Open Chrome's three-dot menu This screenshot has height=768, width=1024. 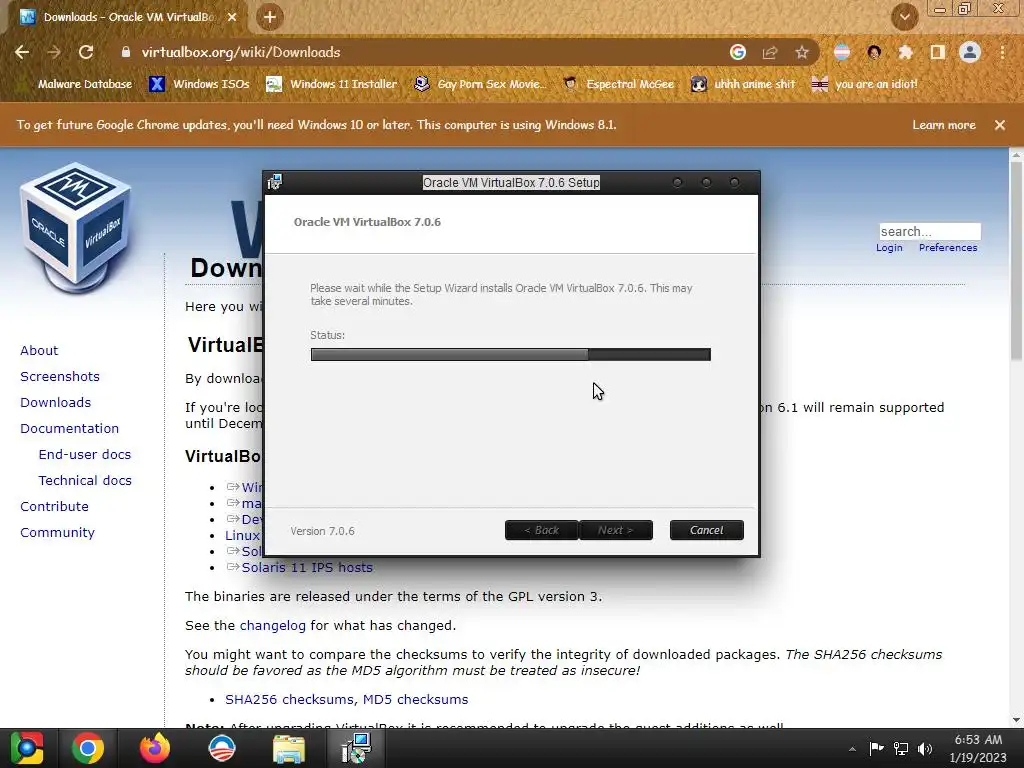coord(1002,52)
